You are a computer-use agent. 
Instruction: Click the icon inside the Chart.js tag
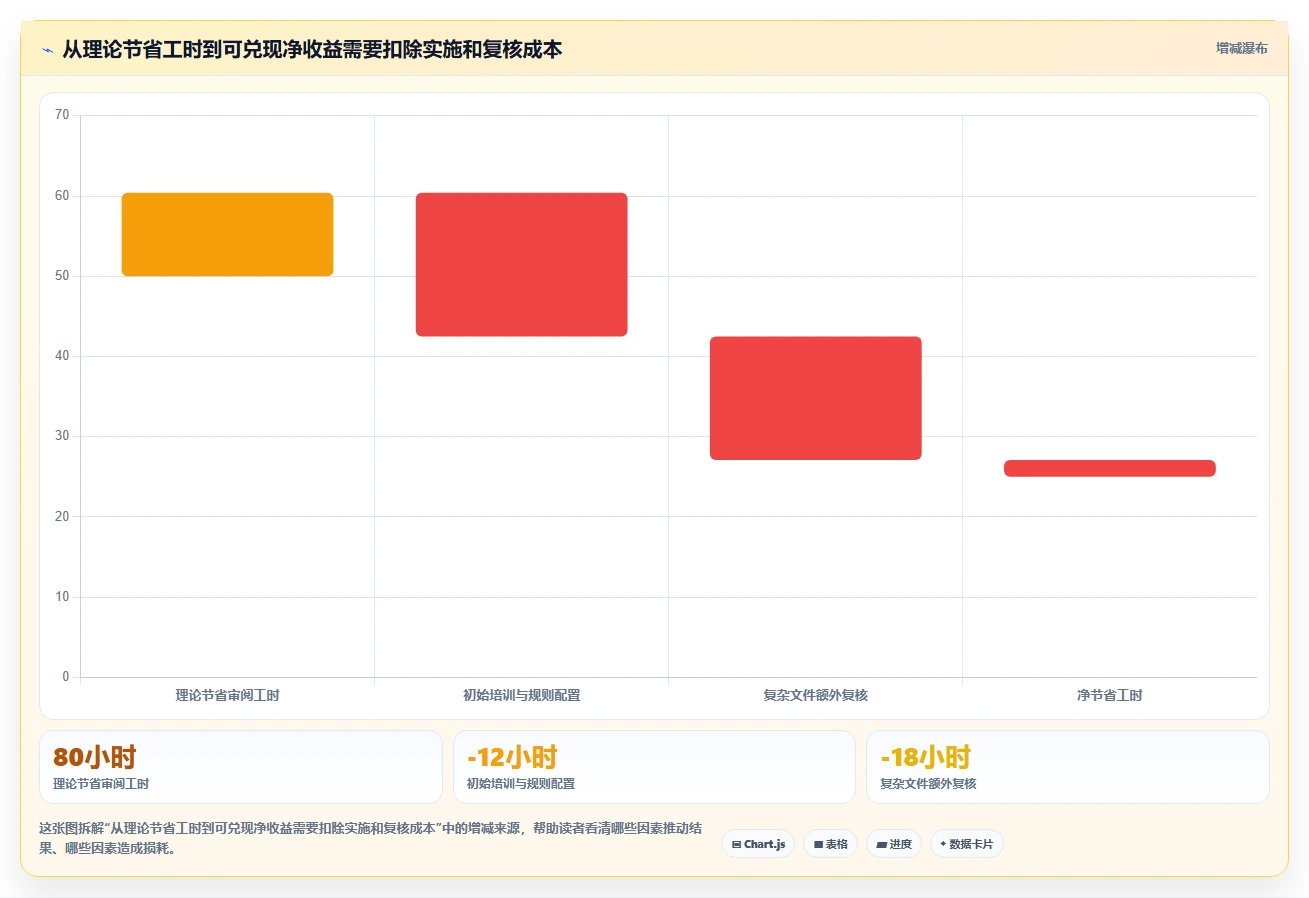(736, 845)
